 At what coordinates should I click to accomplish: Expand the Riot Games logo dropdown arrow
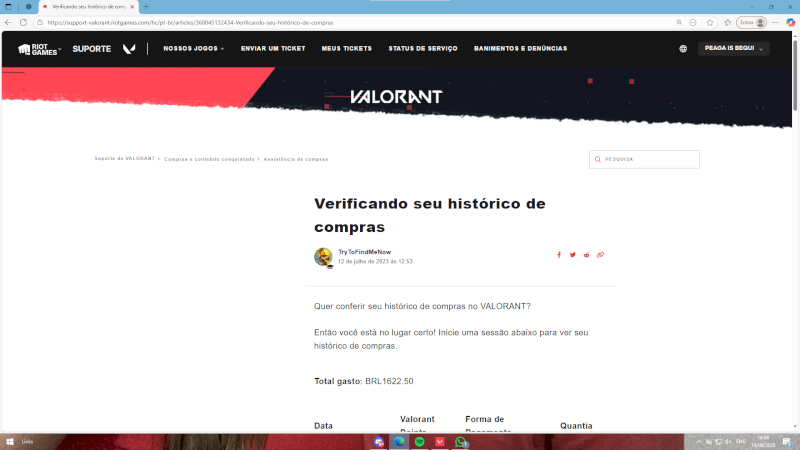click(x=60, y=49)
